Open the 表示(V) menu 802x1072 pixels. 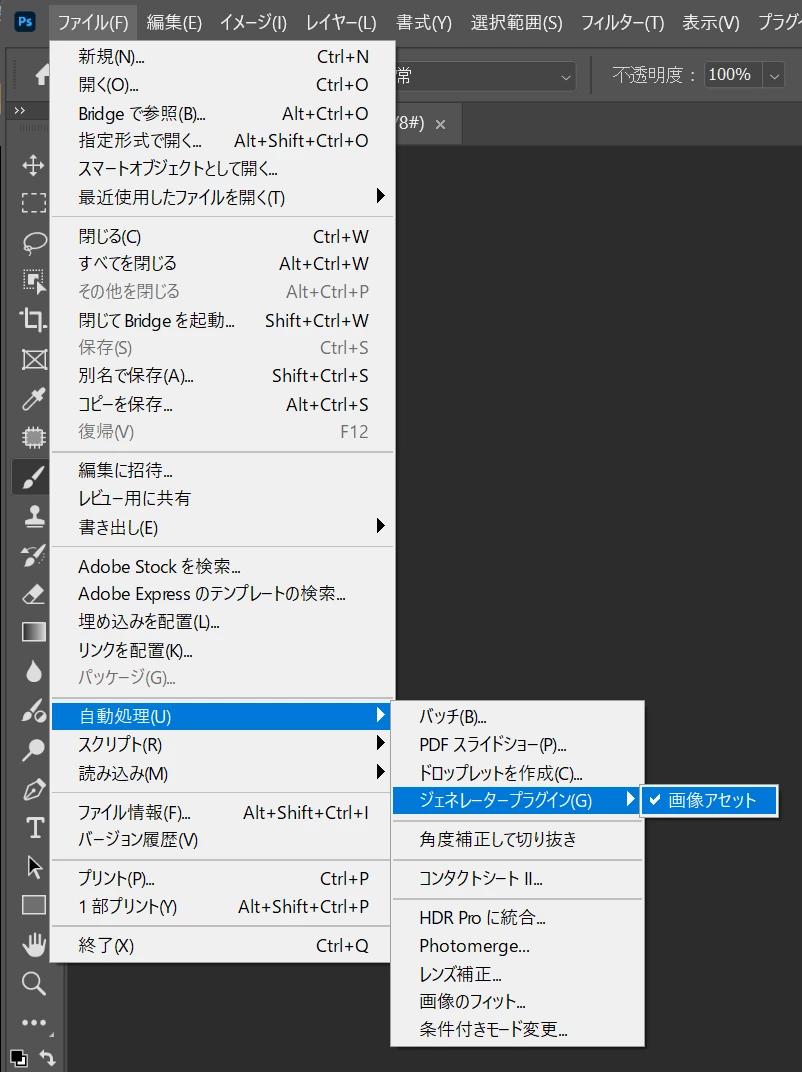coord(711,23)
